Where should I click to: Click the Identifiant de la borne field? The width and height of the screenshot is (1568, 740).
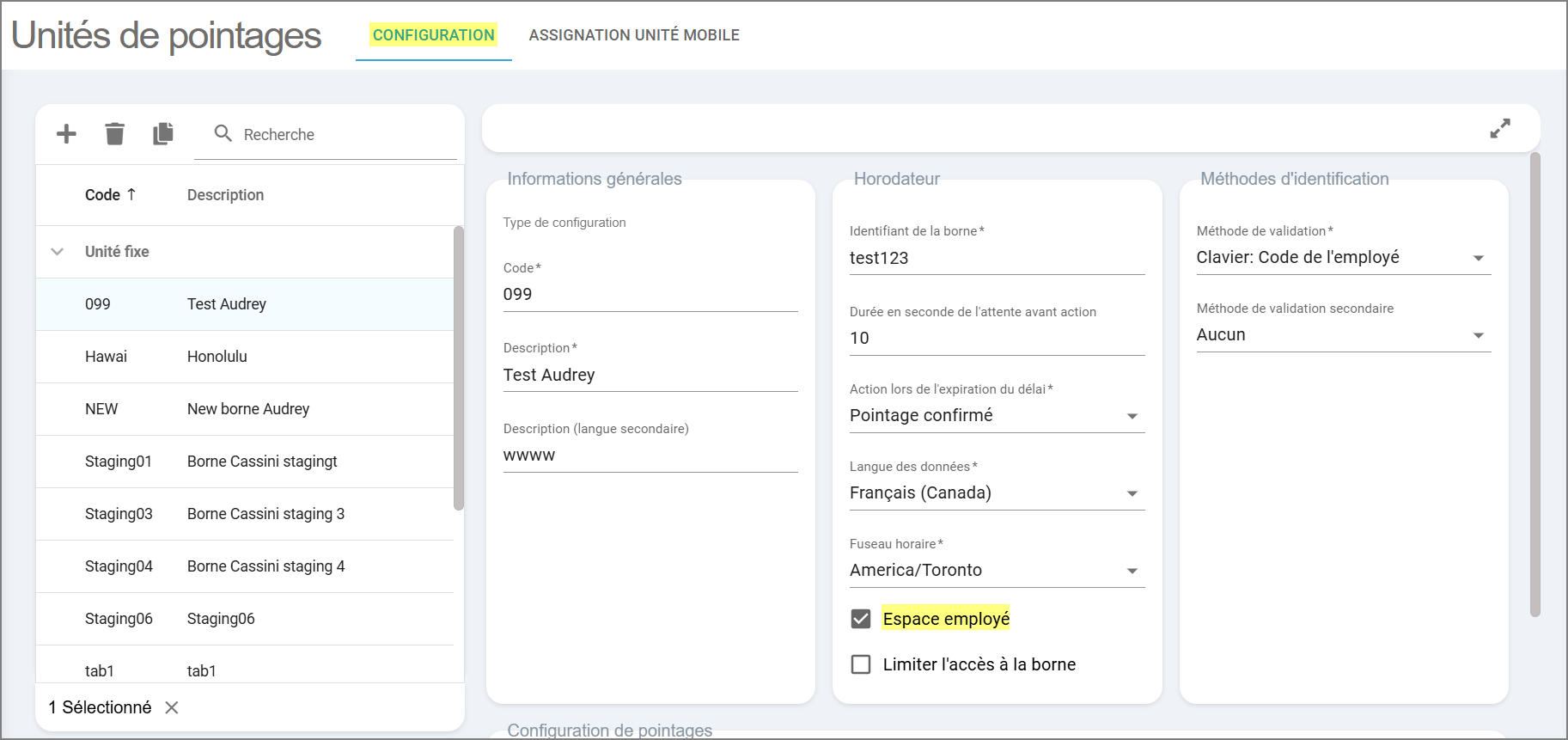(x=997, y=258)
